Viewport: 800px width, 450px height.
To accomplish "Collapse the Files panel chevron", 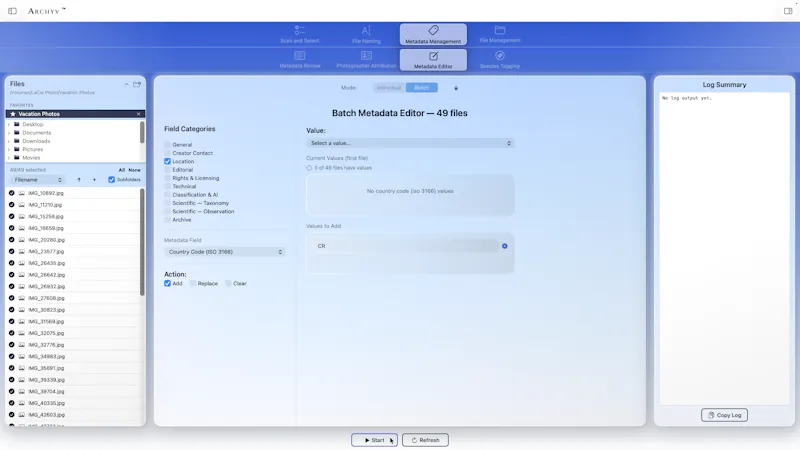I will pyautogui.click(x=126, y=84).
